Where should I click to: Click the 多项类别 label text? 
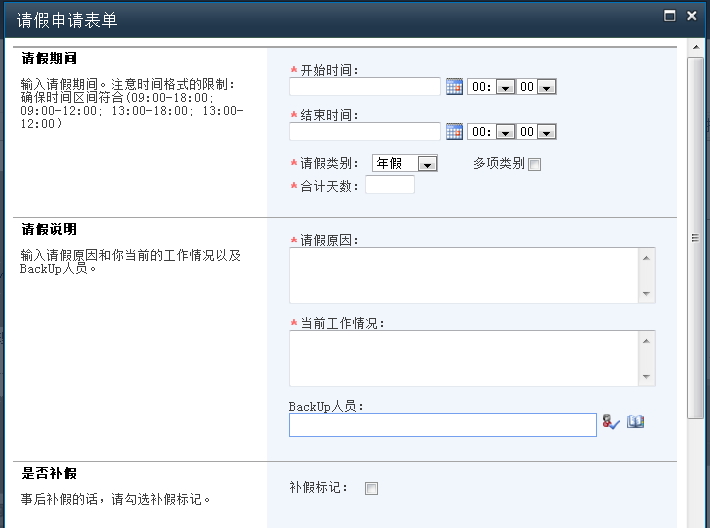(499, 163)
